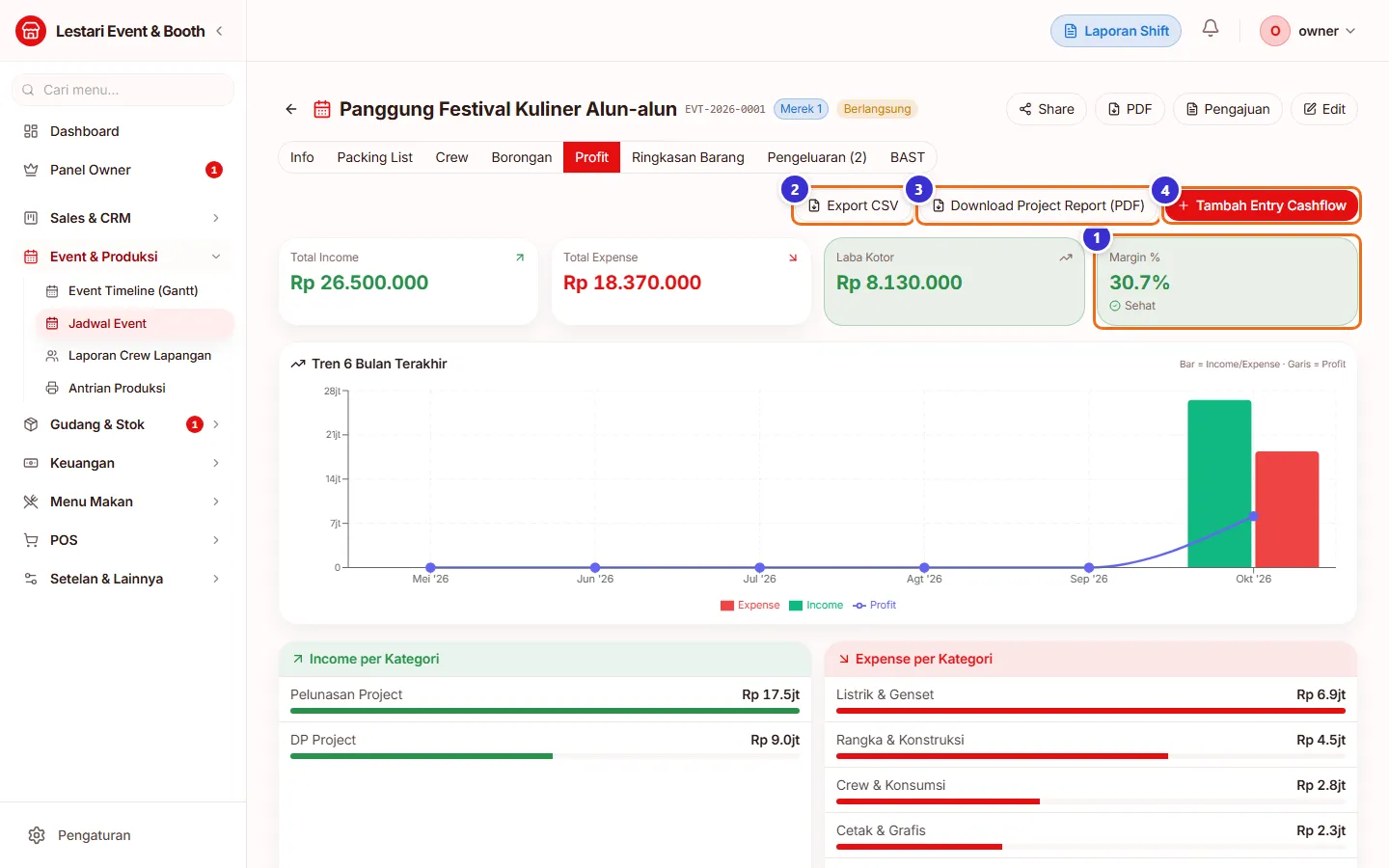Open the Borongan tab
1389x868 pixels.
(x=522, y=157)
